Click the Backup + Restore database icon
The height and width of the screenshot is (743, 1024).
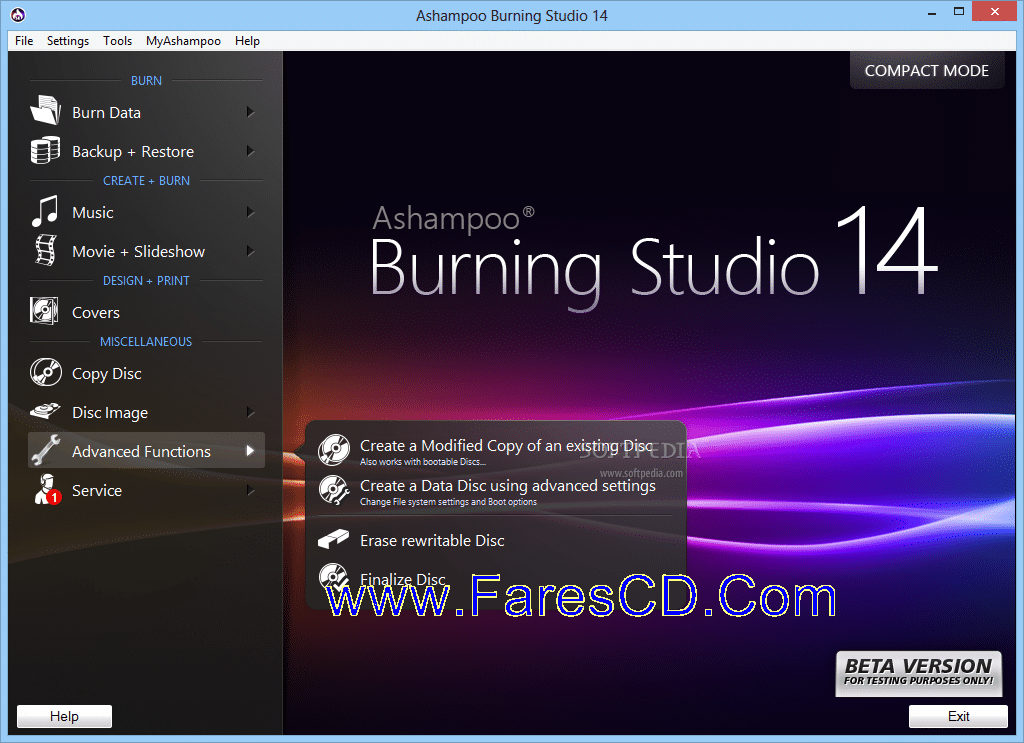45,150
